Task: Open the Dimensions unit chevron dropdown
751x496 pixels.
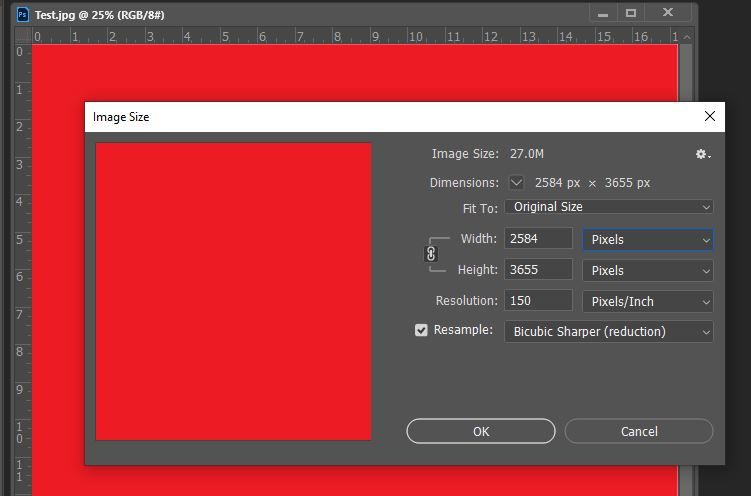Action: coord(516,182)
